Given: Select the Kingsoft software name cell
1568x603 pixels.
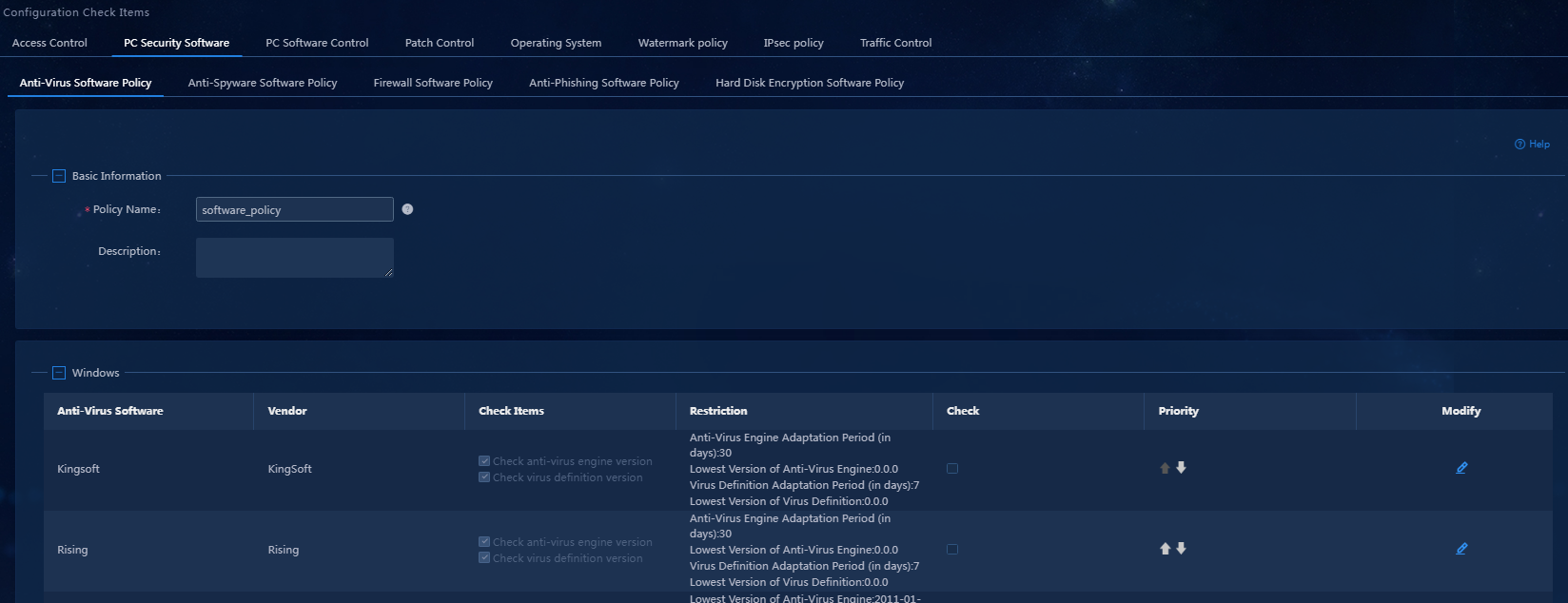Looking at the screenshot, I should click(x=78, y=469).
